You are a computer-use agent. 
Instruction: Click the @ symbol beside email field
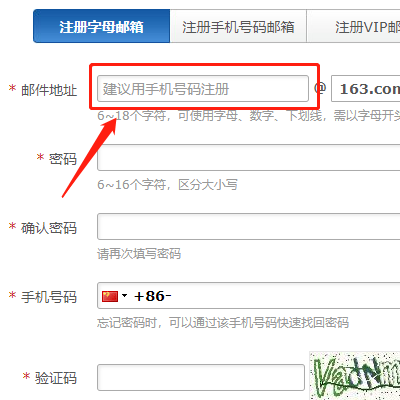click(320, 88)
